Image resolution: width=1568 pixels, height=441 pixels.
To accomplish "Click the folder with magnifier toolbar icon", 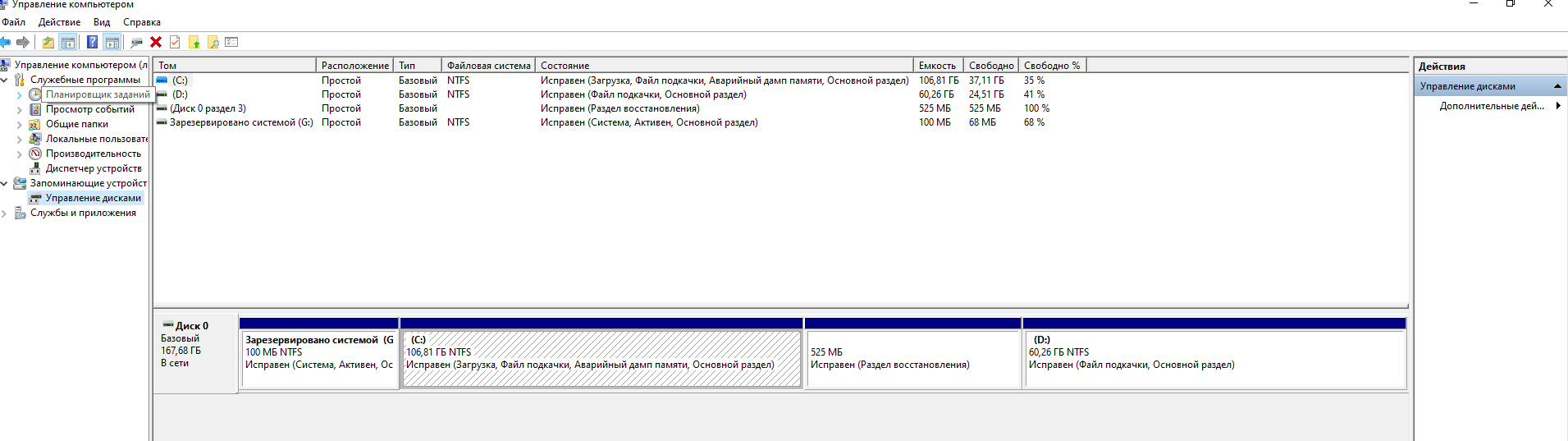I will 213,42.
